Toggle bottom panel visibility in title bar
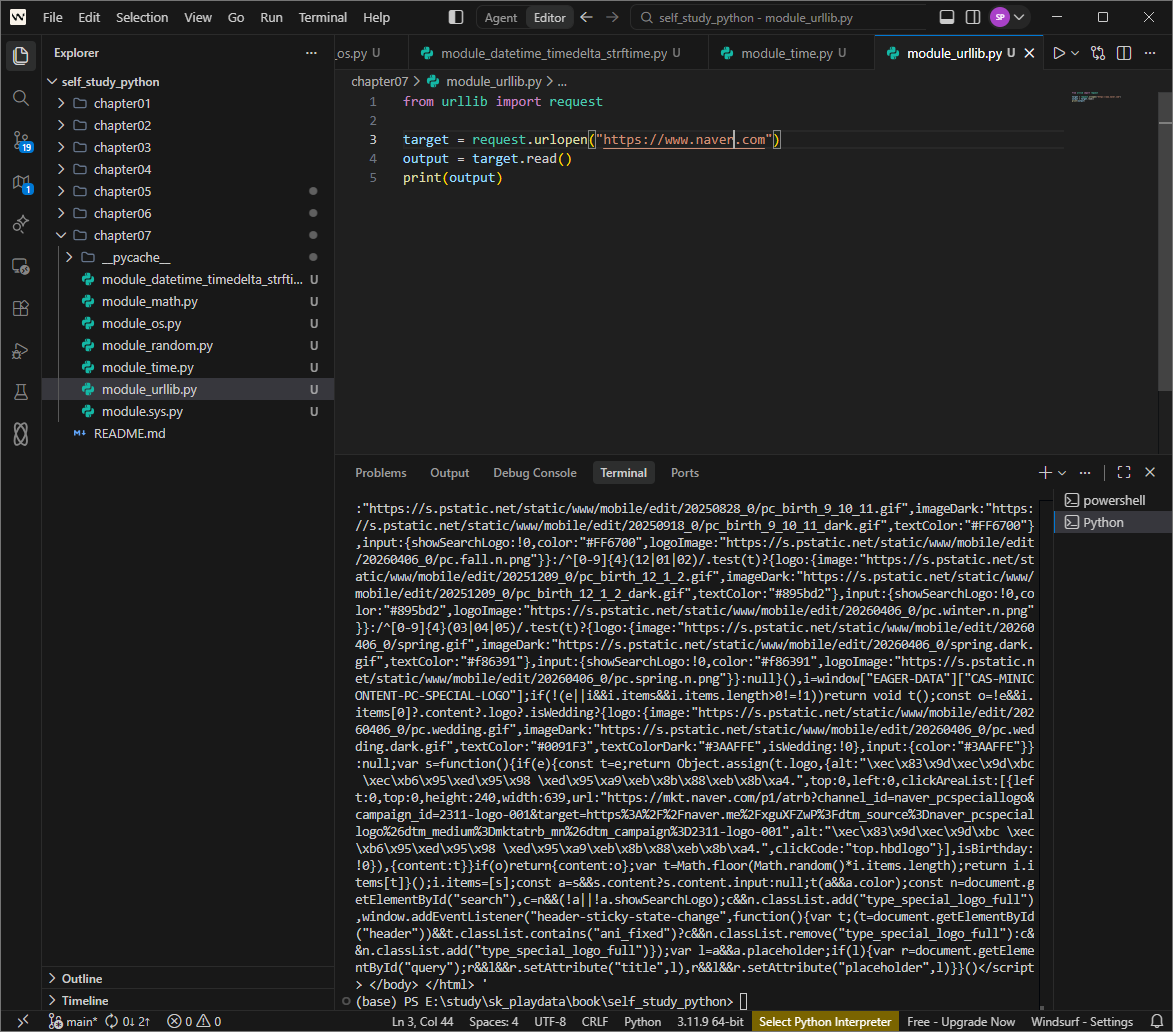Viewport: 1173px width, 1032px height. click(946, 17)
